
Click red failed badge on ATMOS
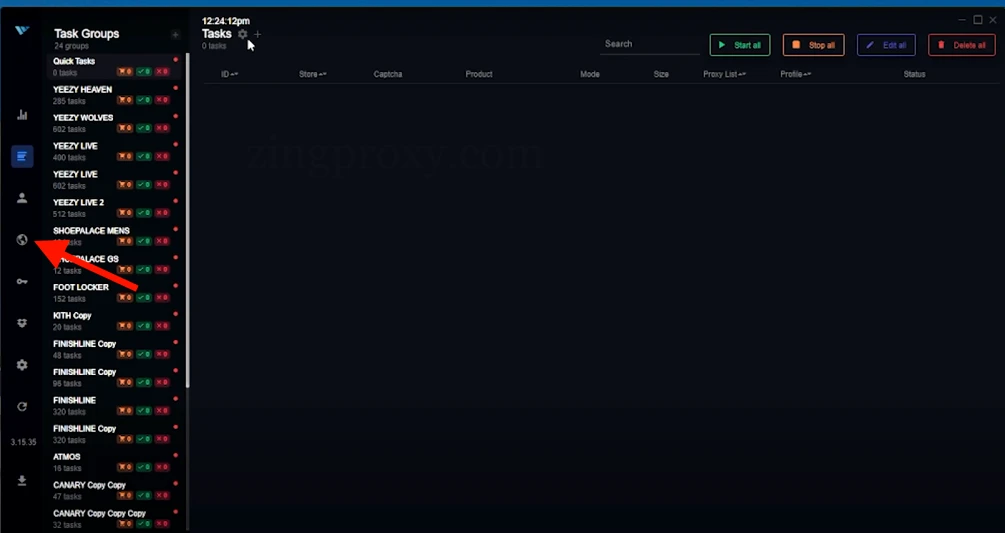(x=162, y=467)
